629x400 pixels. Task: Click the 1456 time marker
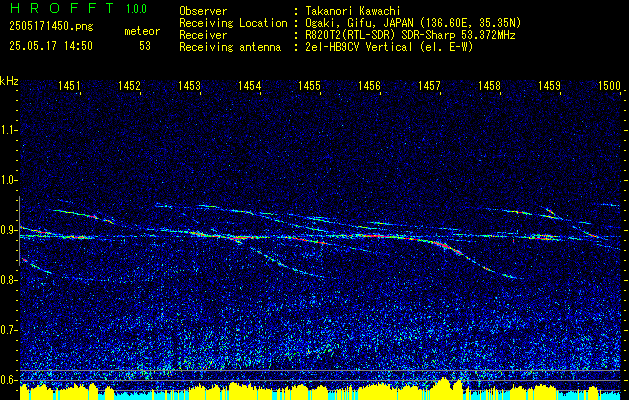[369, 85]
